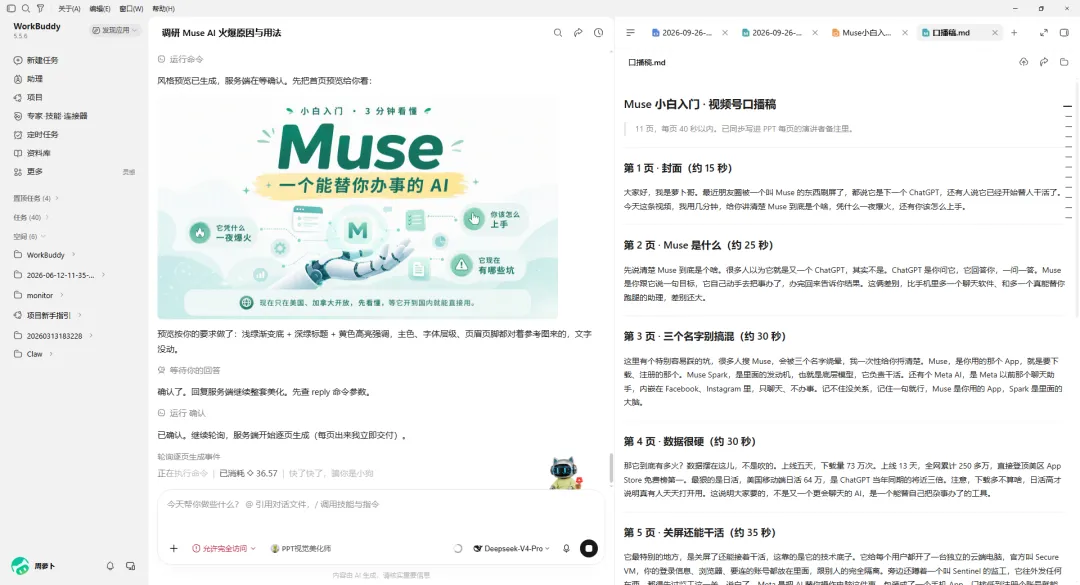Open the Deepseek-V4-Pro model dropdown
This screenshot has height=585, width=1080.
(512, 548)
